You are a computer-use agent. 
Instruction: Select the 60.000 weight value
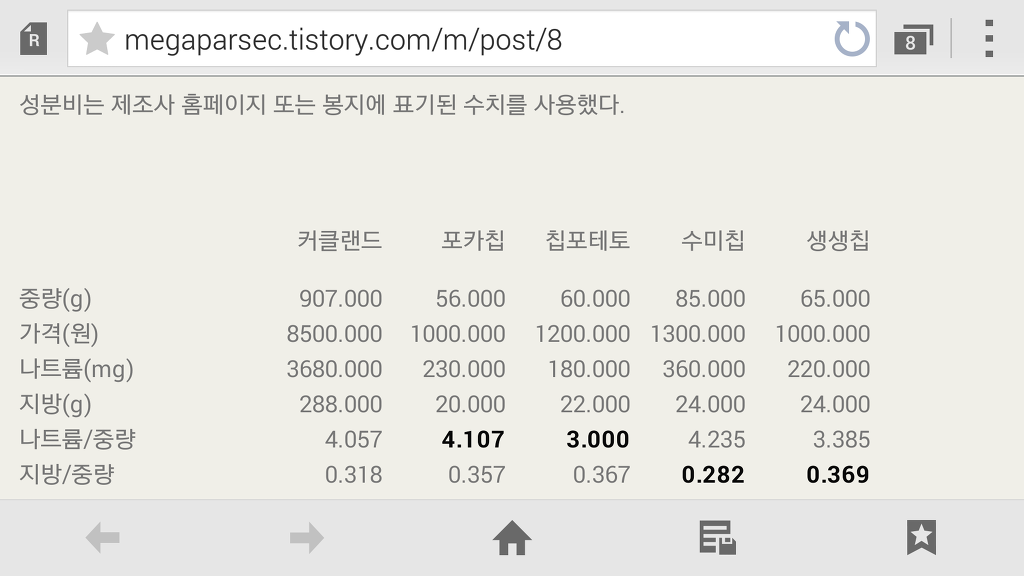point(595,299)
